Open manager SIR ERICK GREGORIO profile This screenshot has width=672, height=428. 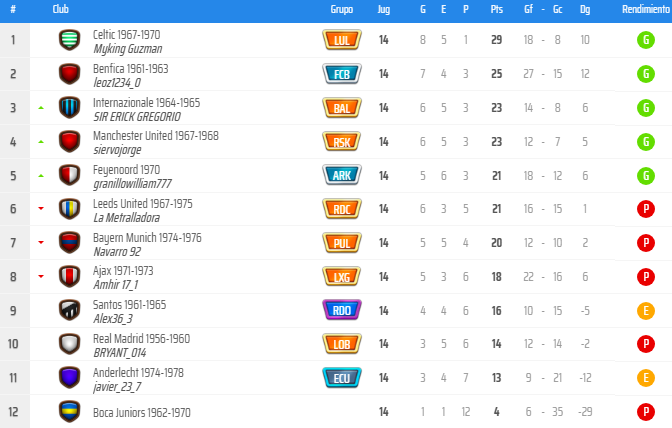tap(137, 117)
